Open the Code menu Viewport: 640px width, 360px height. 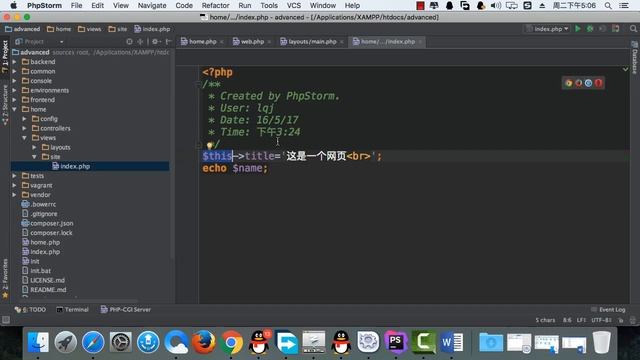click(x=184, y=5)
